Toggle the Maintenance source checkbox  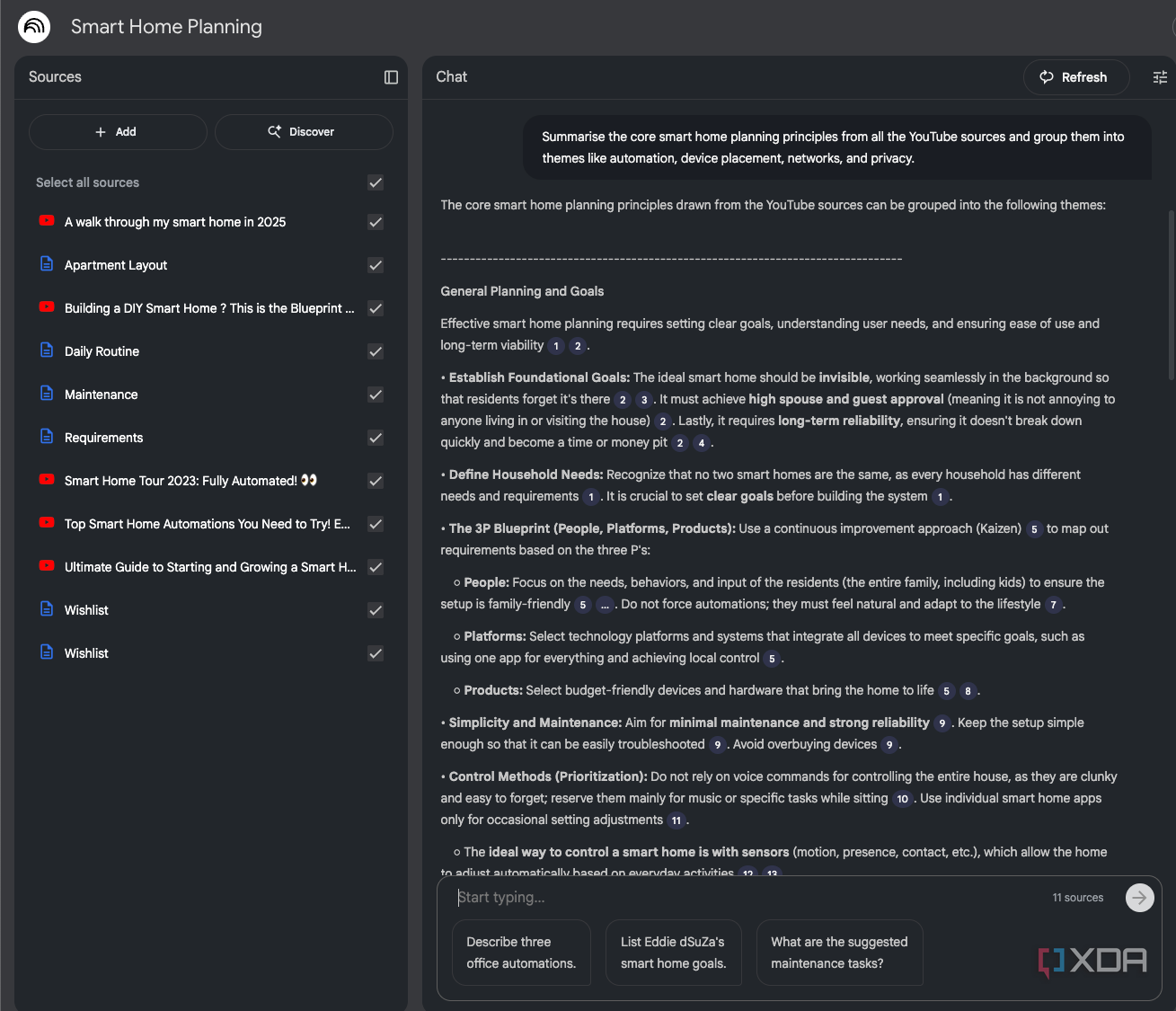pos(376,395)
